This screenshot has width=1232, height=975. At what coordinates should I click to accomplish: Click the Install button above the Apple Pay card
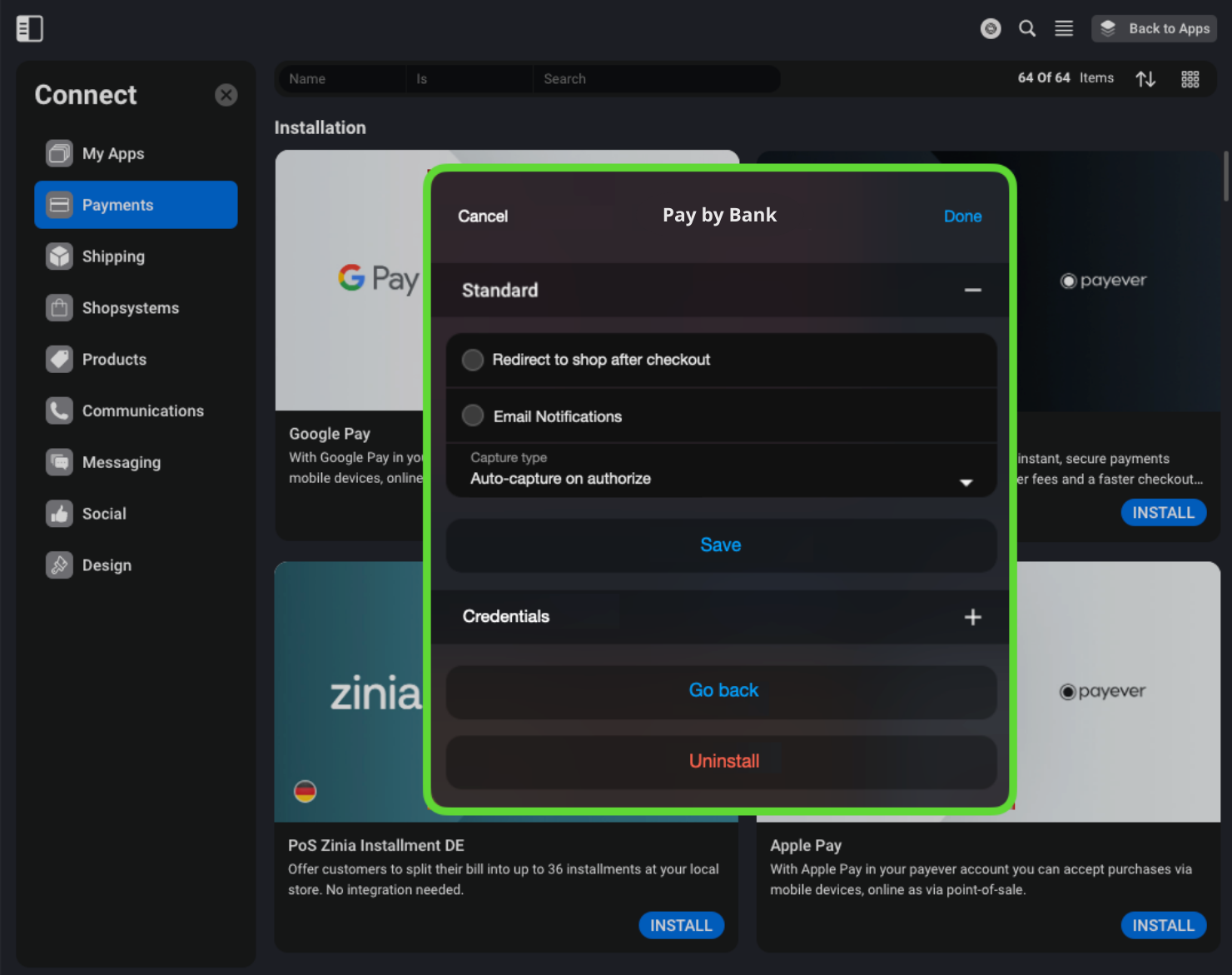(x=1163, y=513)
